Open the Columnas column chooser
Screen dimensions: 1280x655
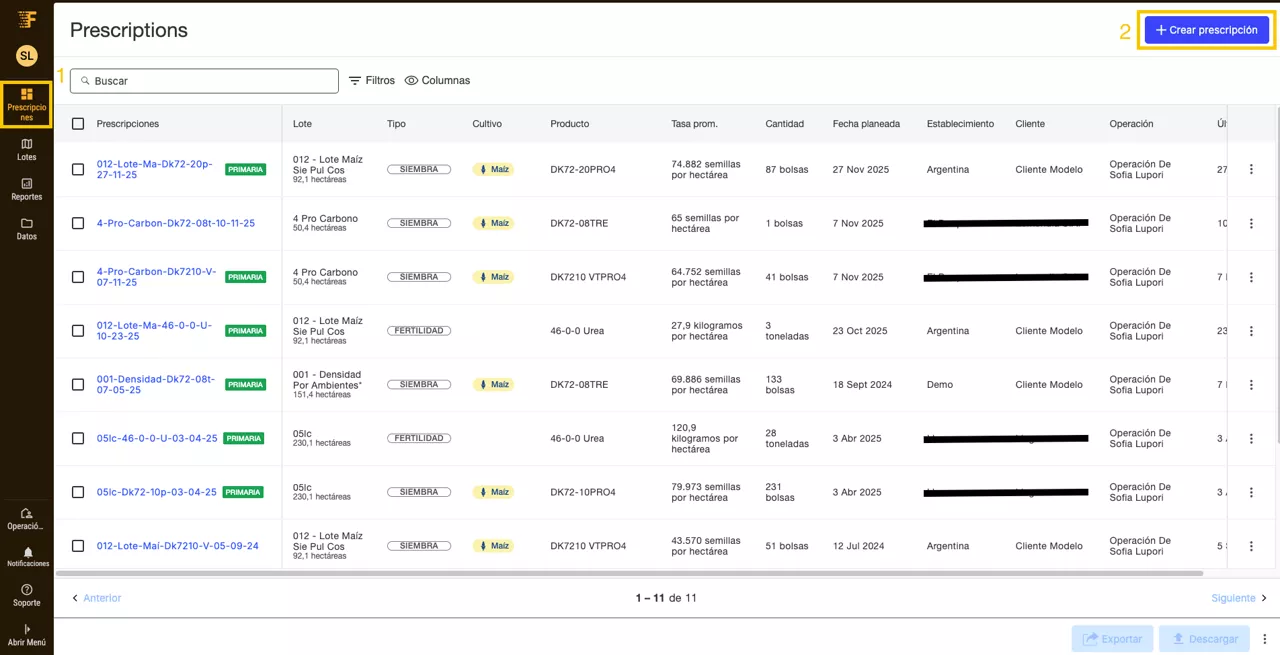point(437,80)
